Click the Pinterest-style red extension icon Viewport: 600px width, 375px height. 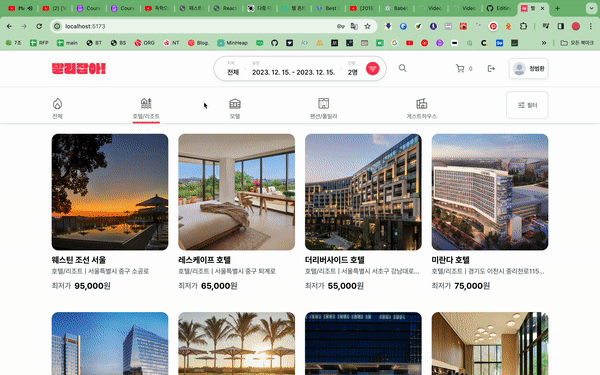493,26
